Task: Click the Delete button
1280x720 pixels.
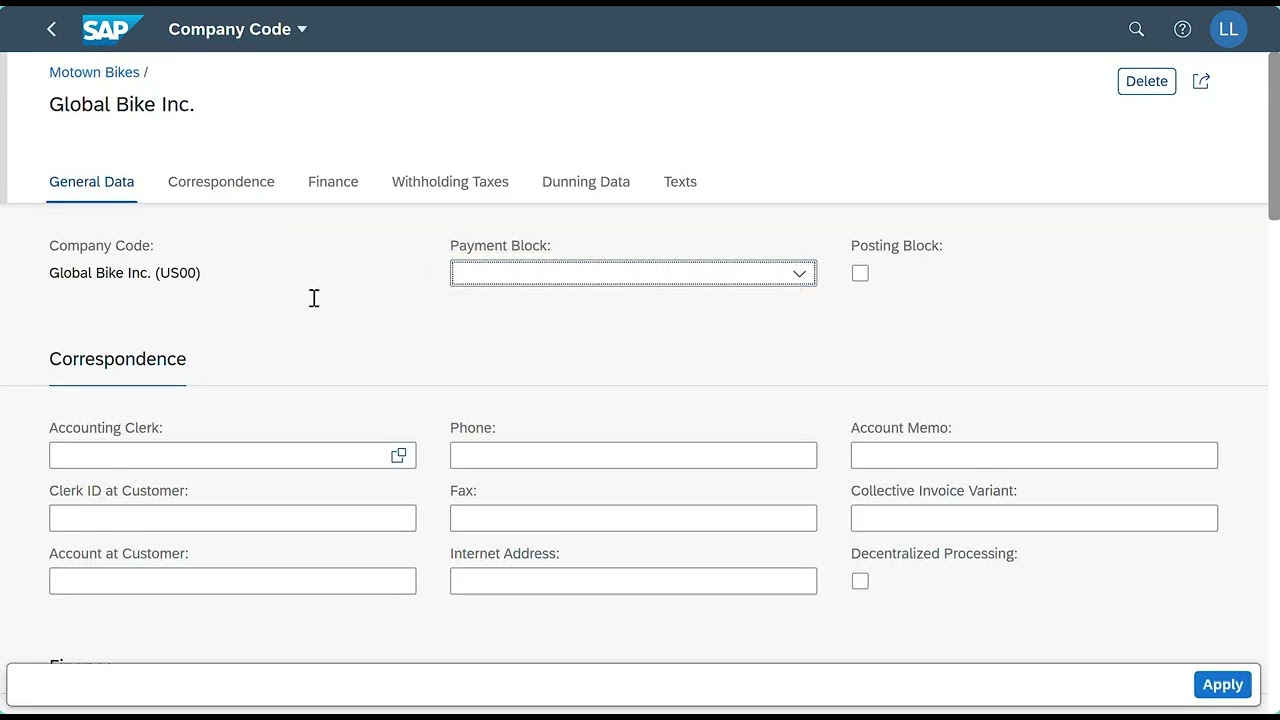Action: 1147,81
